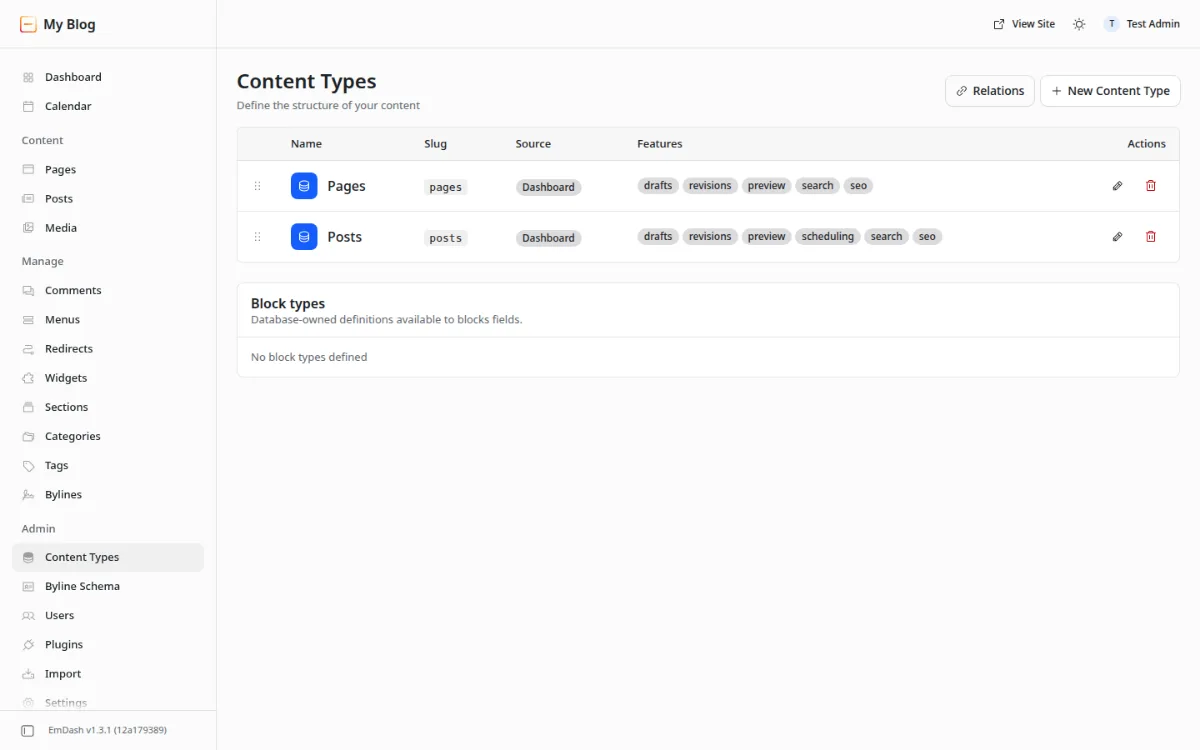Click the Features column header
The width and height of the screenshot is (1200, 750).
pyautogui.click(x=660, y=144)
